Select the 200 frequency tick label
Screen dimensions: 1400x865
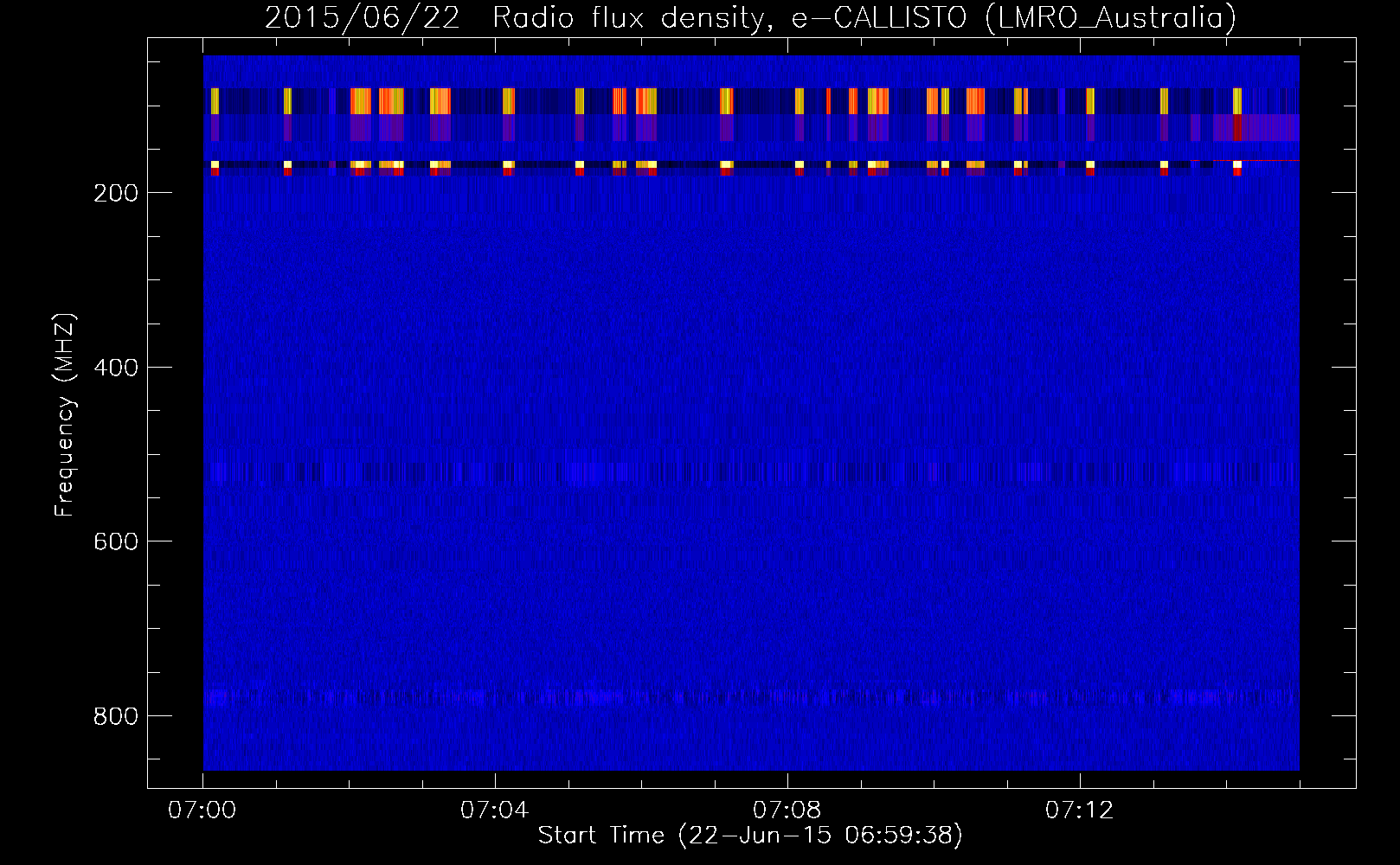116,193
